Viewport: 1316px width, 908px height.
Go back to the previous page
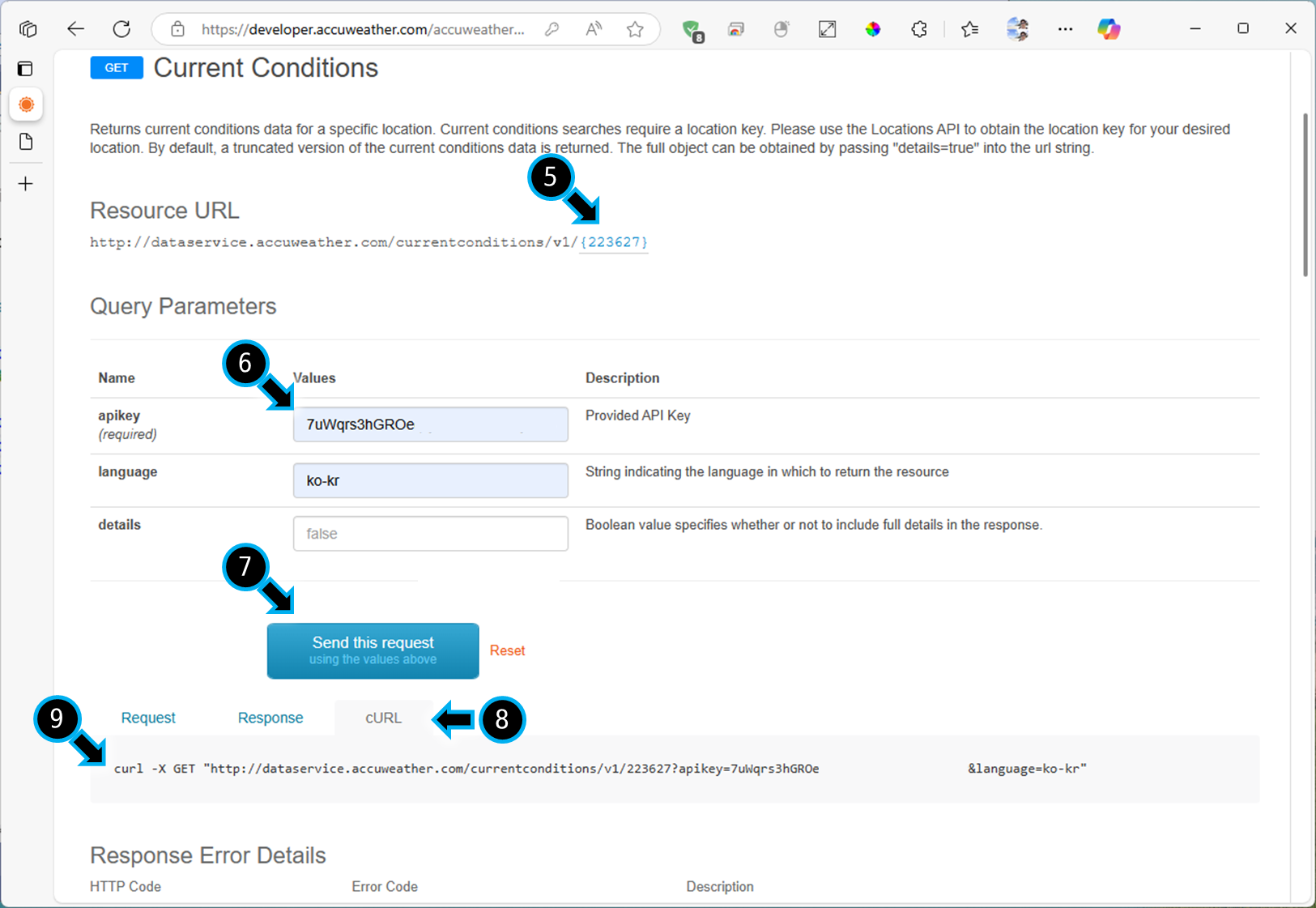(75, 29)
